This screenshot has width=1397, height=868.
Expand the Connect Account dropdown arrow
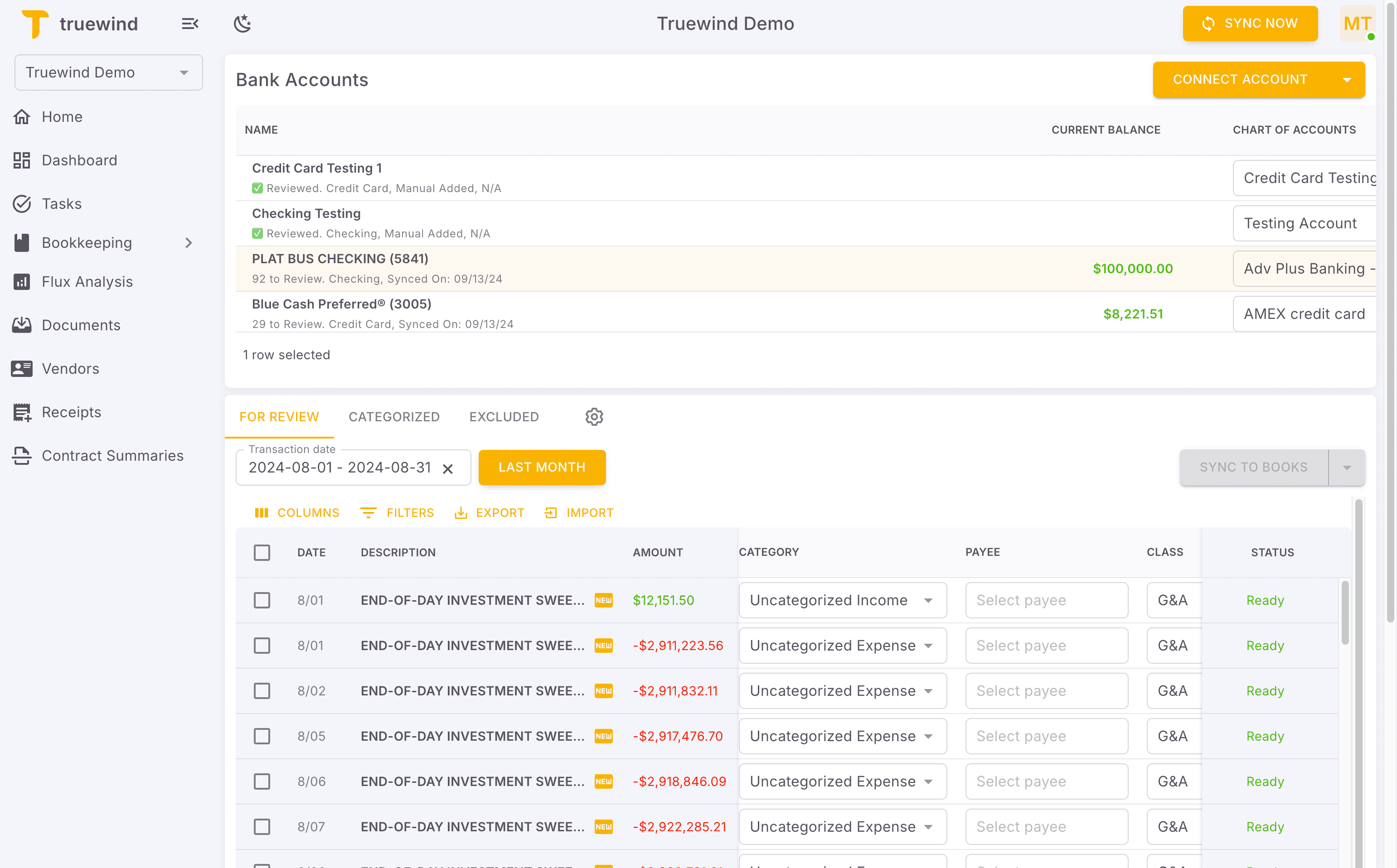click(1347, 79)
